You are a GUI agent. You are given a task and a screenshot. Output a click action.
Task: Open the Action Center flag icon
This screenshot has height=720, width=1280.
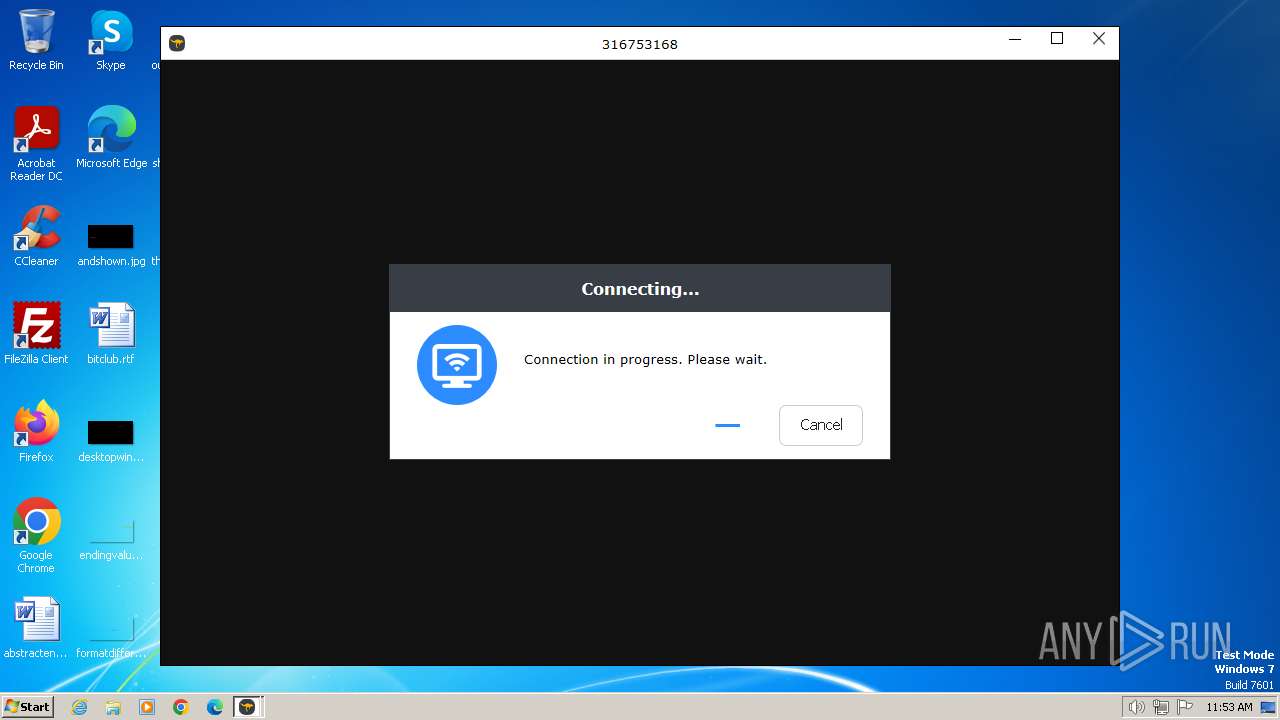(1185, 707)
